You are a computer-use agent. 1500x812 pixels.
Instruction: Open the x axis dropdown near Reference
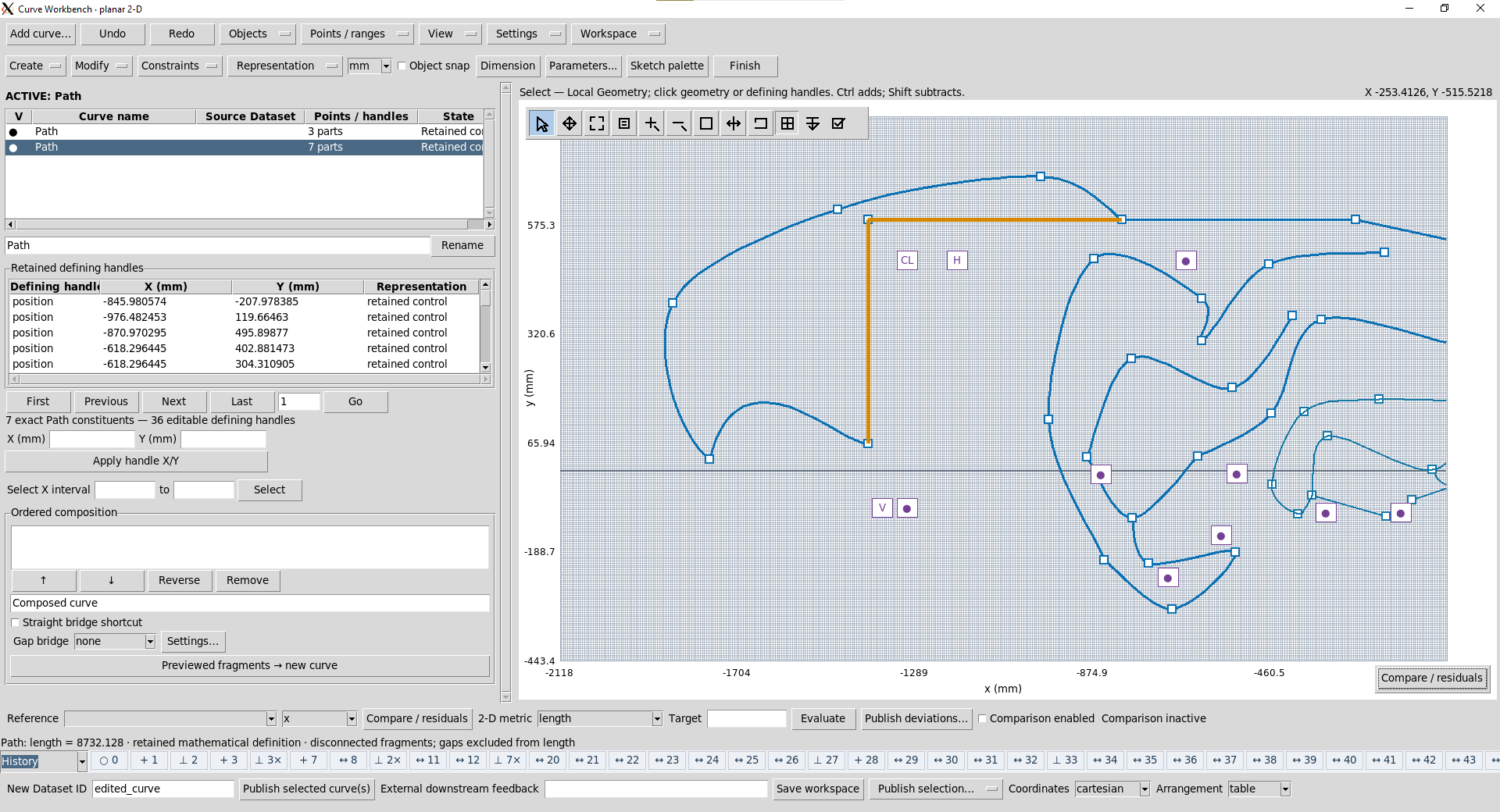click(352, 719)
